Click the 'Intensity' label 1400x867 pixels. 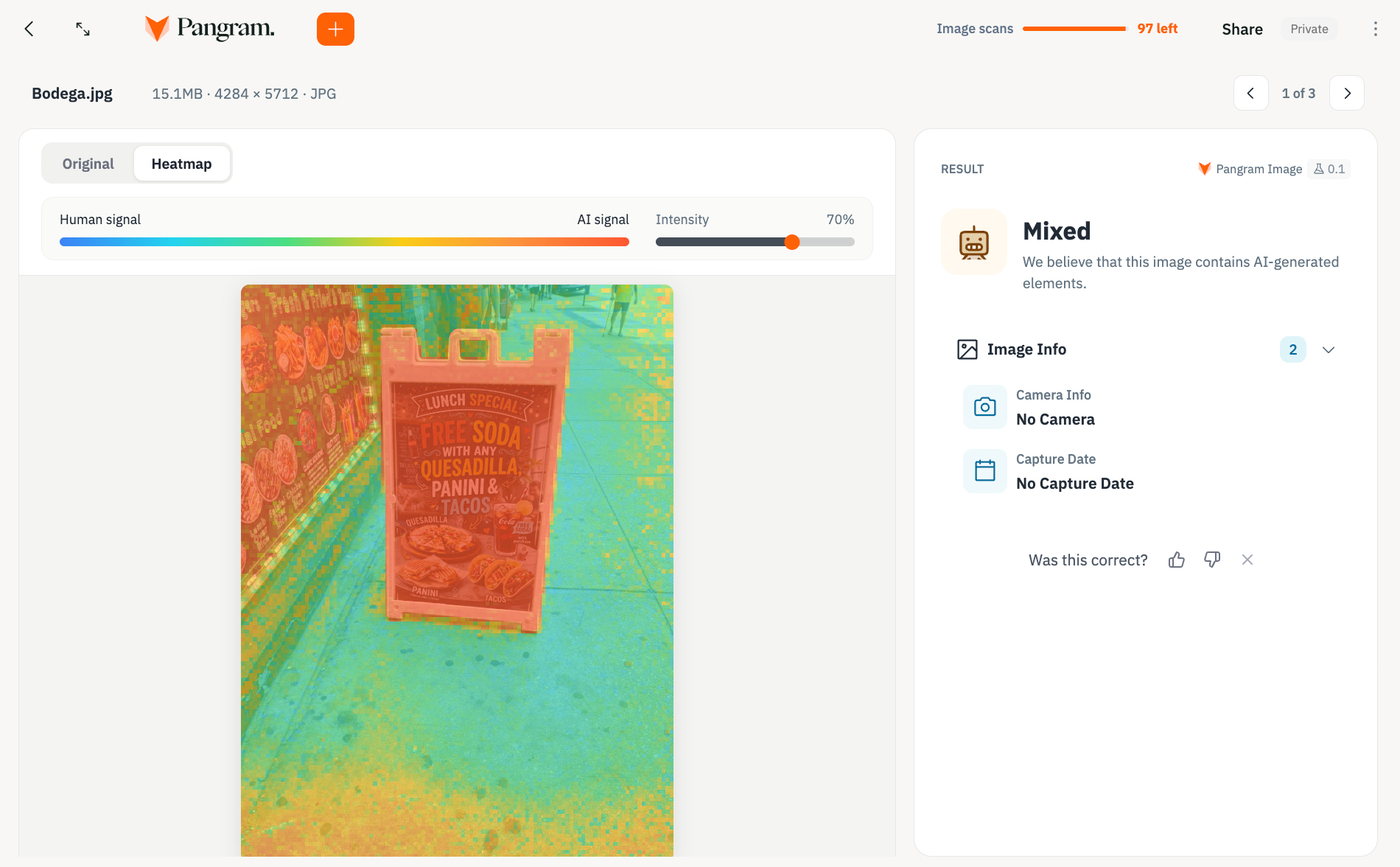coord(682,220)
